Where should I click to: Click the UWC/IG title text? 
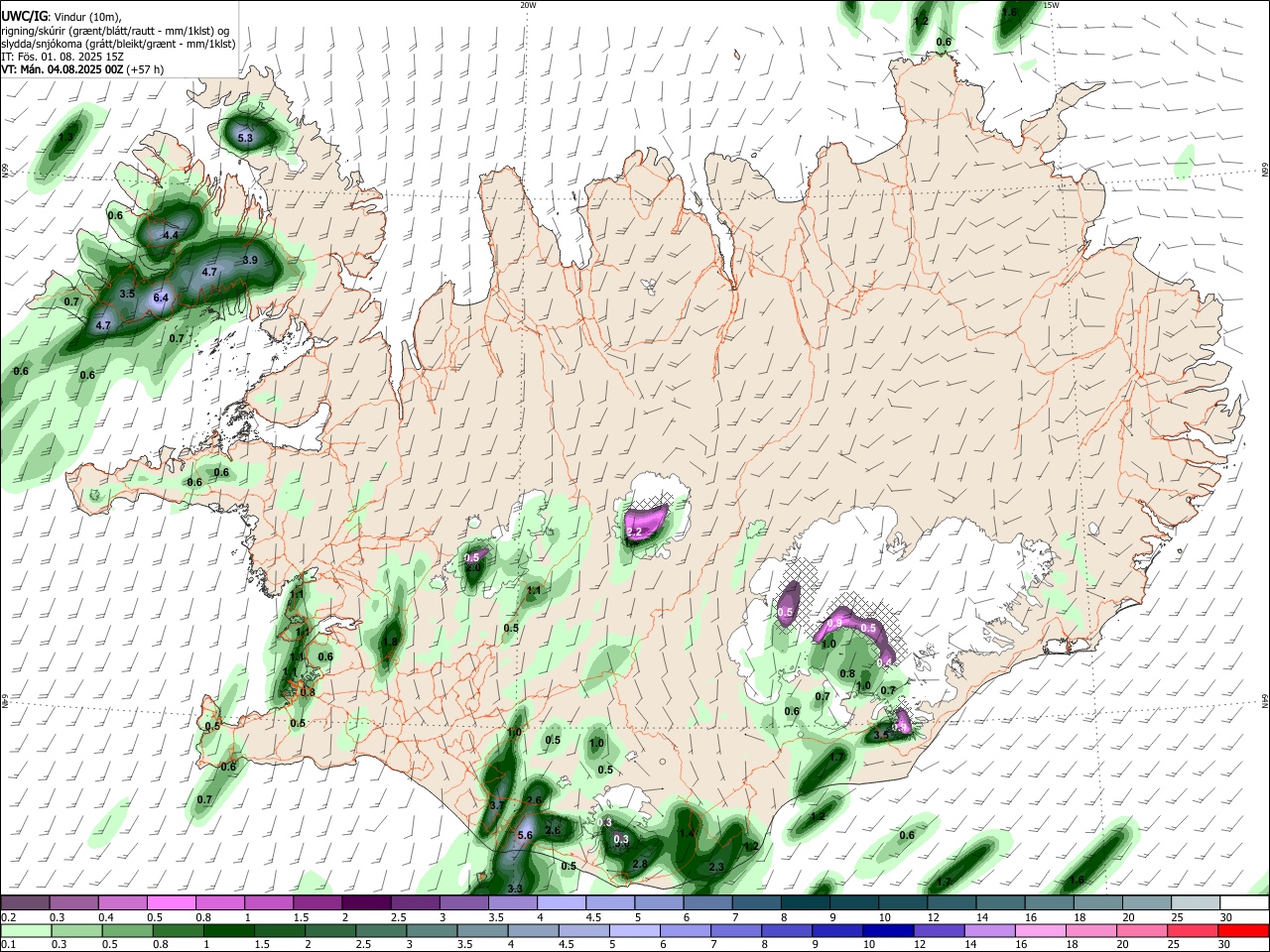[x=24, y=15]
